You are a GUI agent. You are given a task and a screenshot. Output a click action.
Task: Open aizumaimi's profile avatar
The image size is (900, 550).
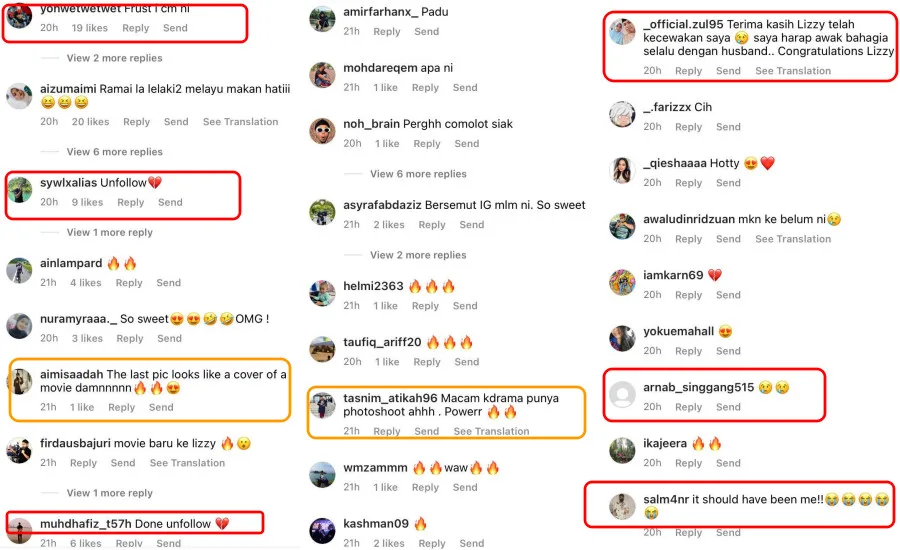tap(19, 96)
